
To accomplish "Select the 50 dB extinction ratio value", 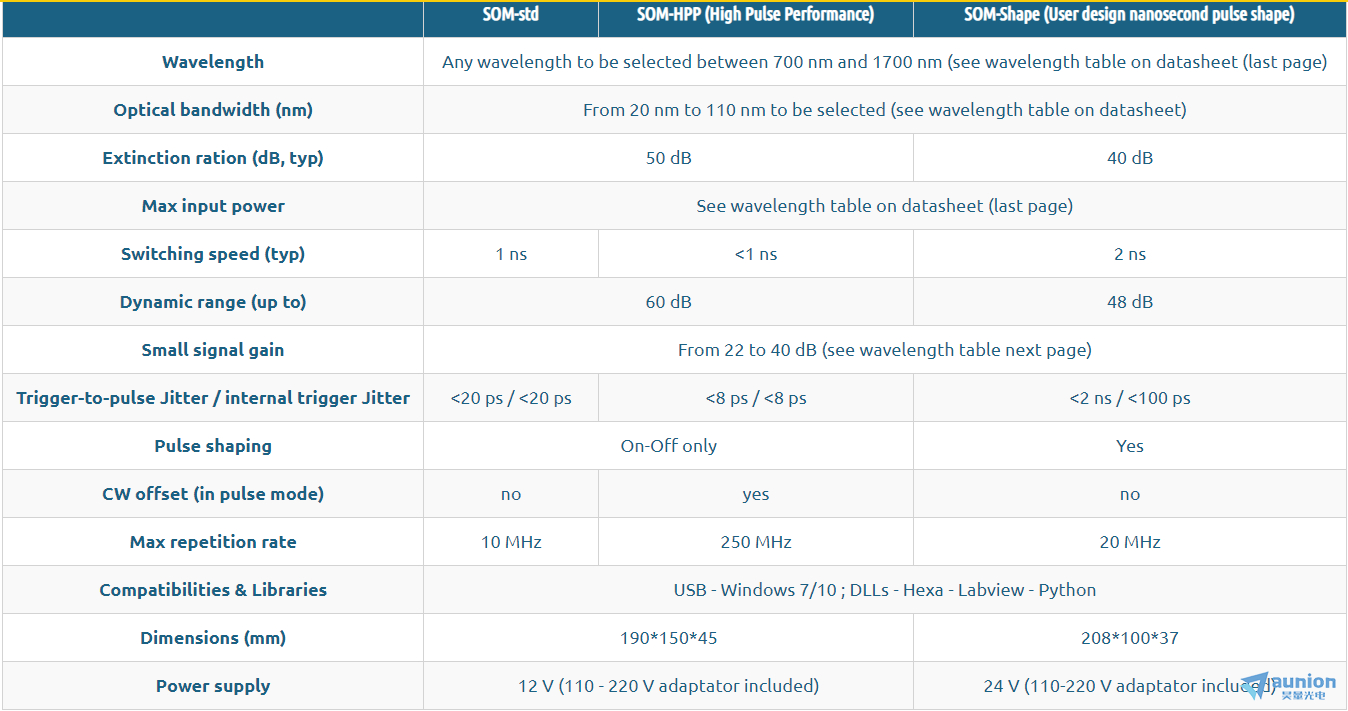I will pyautogui.click(x=669, y=158).
